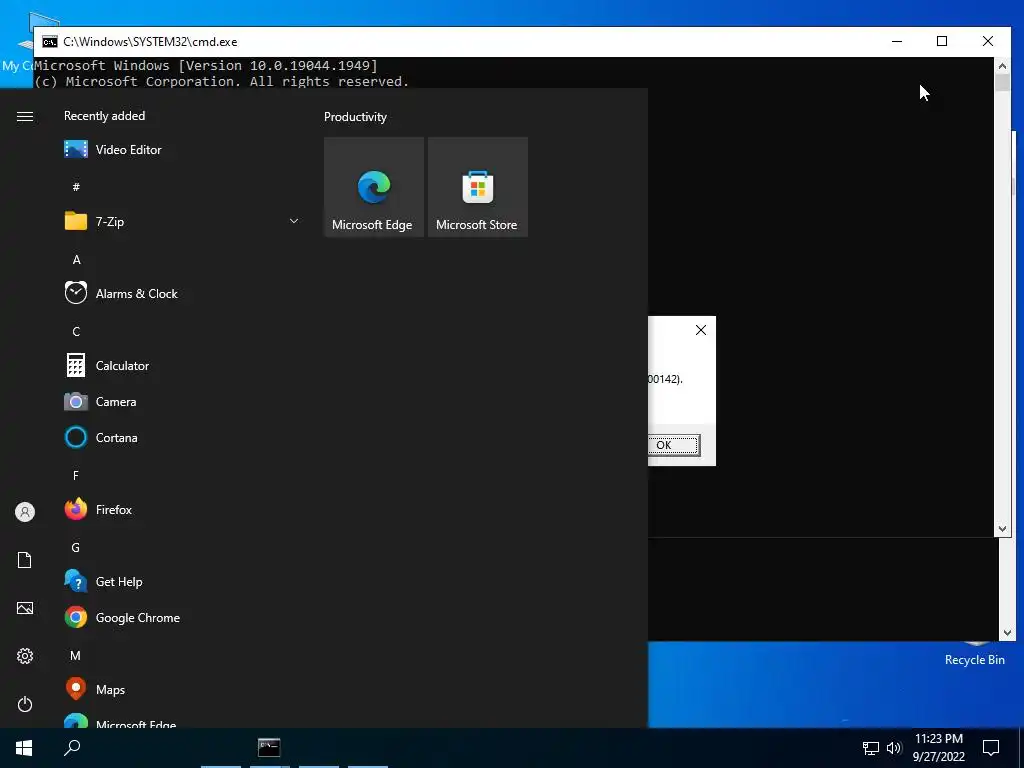Screen dimensions: 1024x768
Task: Select the Recycle Bin desktop label
Action: click(974, 660)
